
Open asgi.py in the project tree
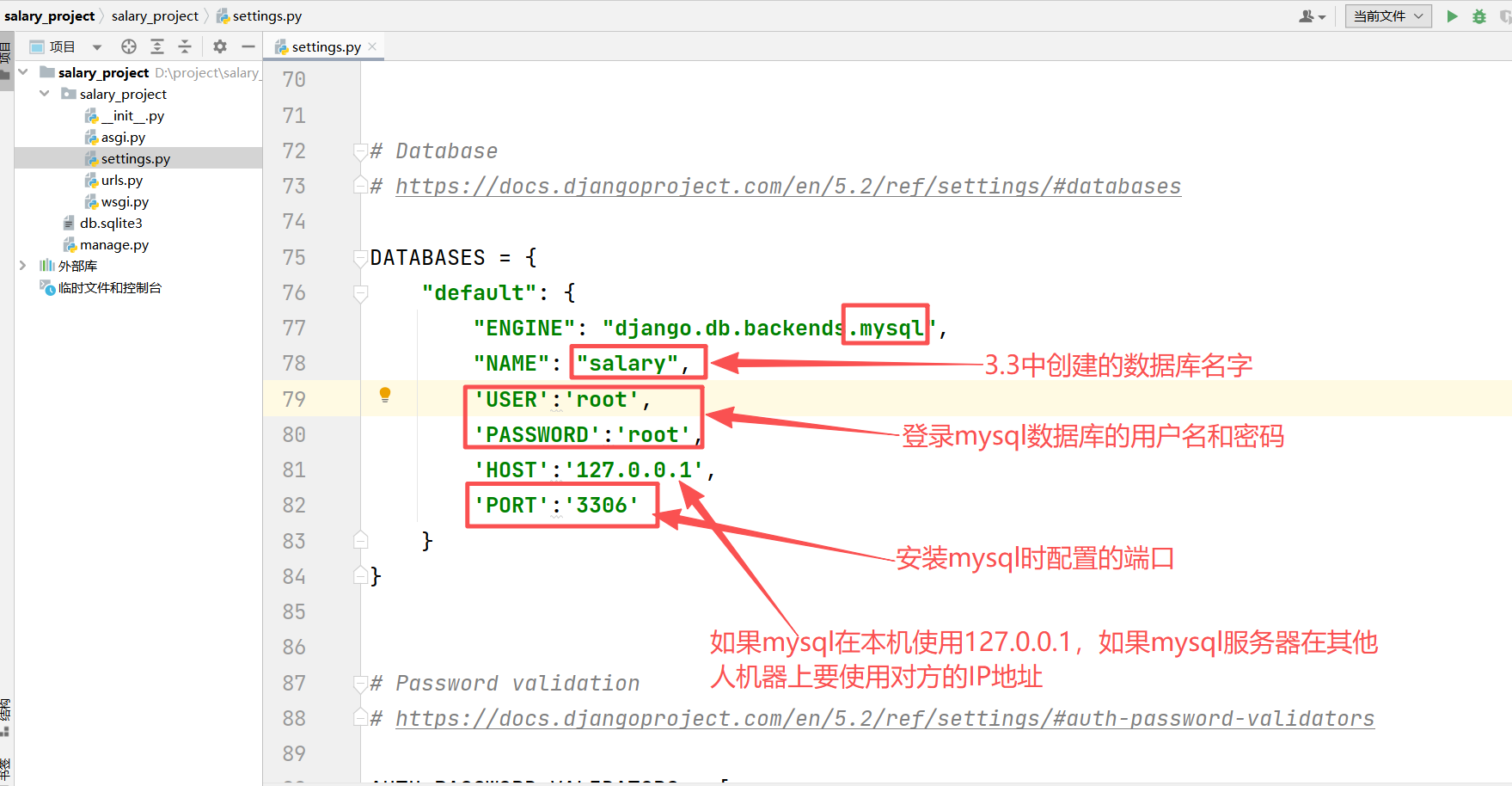123,137
